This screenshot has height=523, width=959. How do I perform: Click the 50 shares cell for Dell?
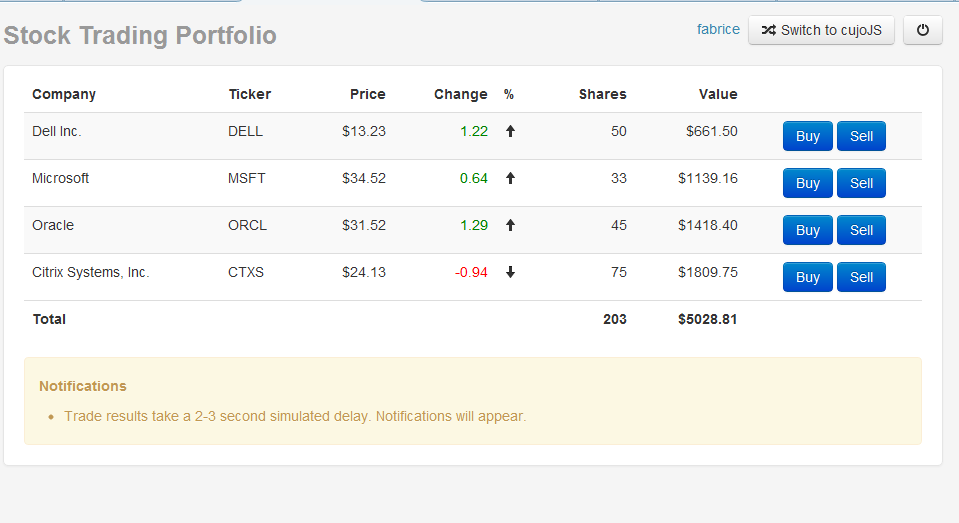[x=619, y=131]
